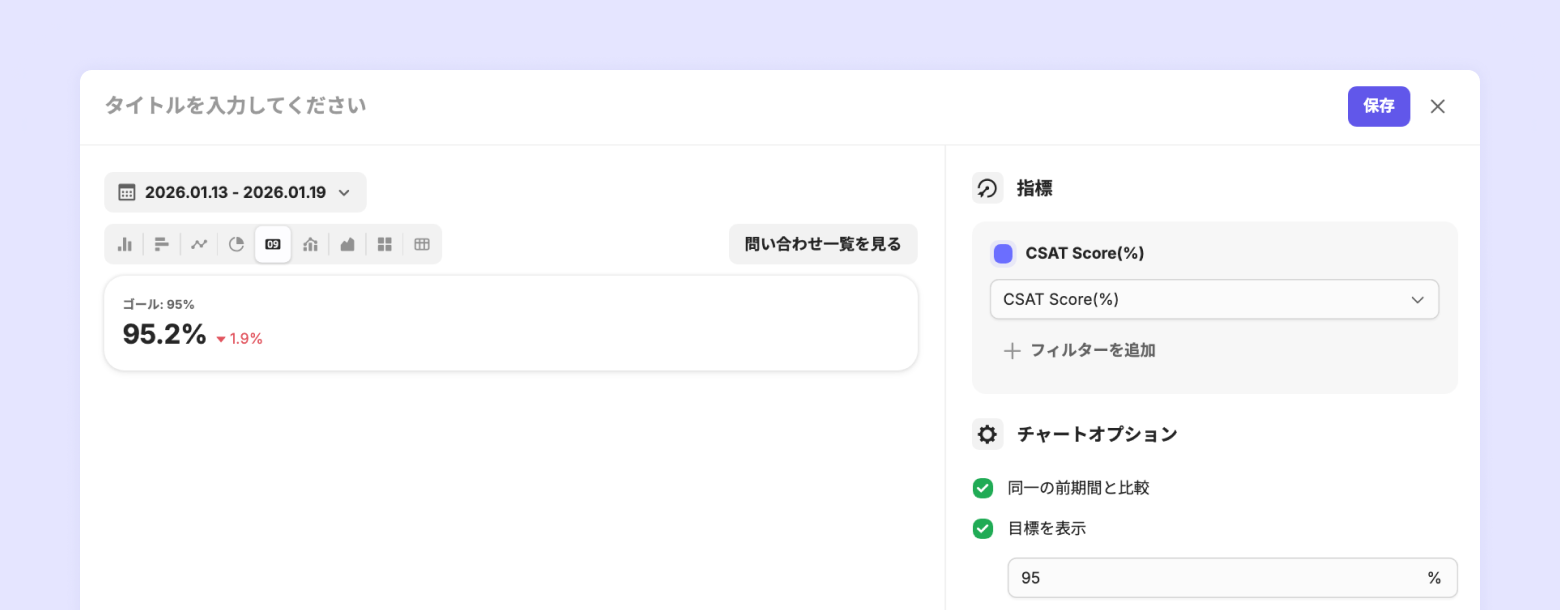Open the date range 2026.01.13 - 2026.01.19 picker
The height and width of the screenshot is (610, 1560).
(235, 192)
